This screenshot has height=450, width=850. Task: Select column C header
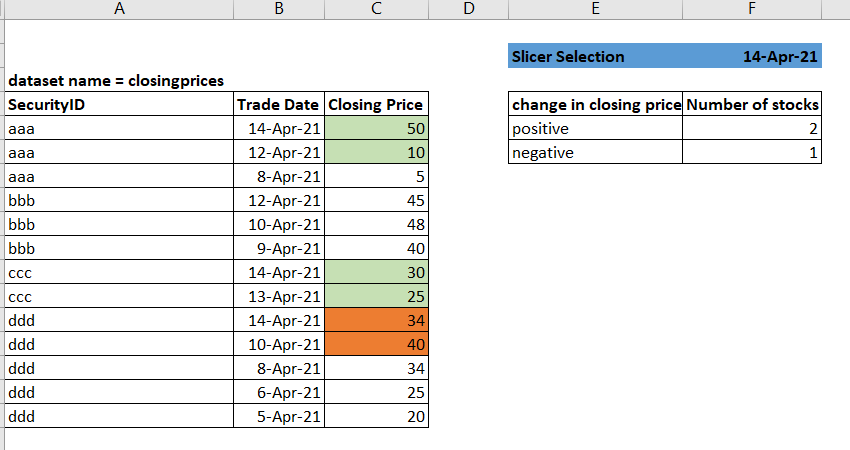point(376,9)
